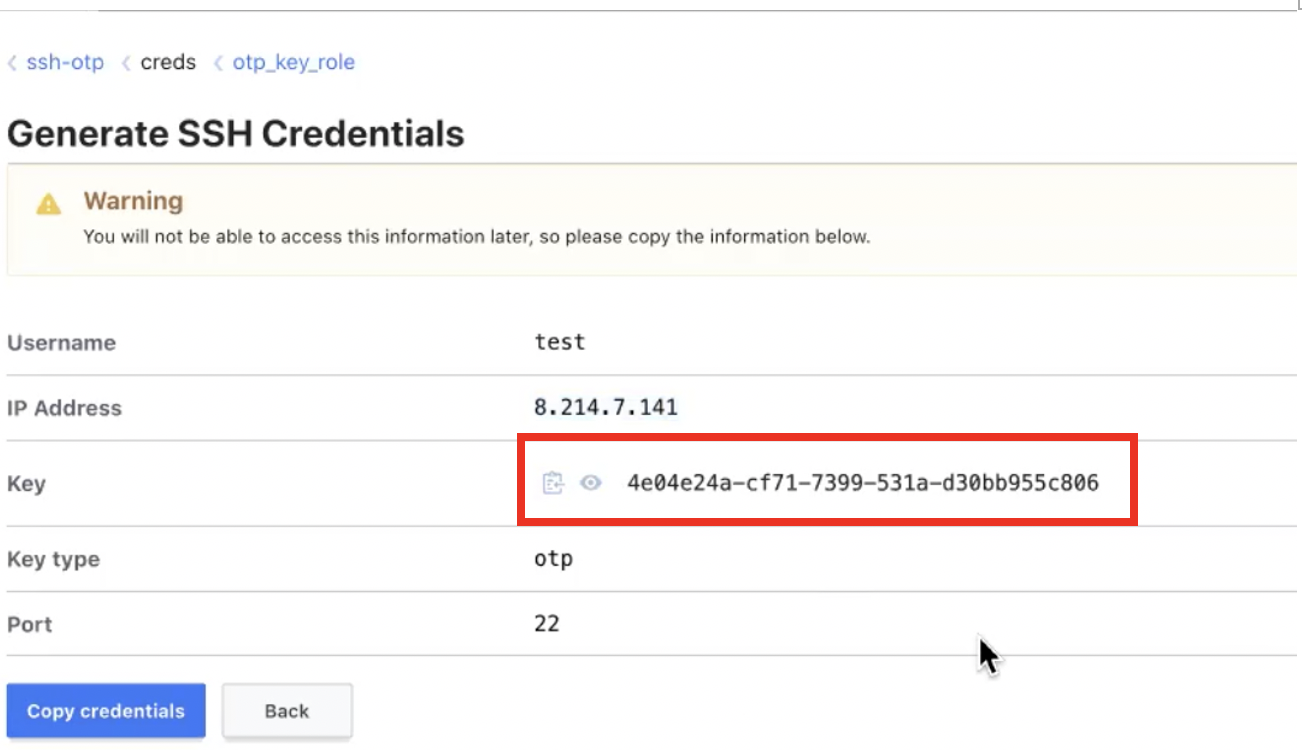Click the warning triangle icon
Viewport: 1302px width, 750px height.
46,201
